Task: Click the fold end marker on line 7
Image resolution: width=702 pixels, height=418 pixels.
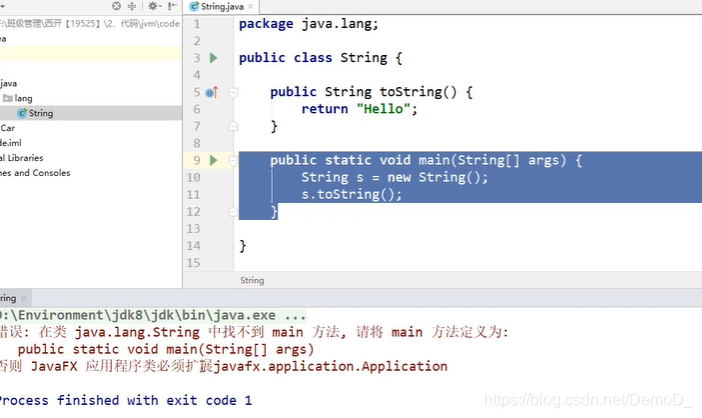Action: click(233, 127)
